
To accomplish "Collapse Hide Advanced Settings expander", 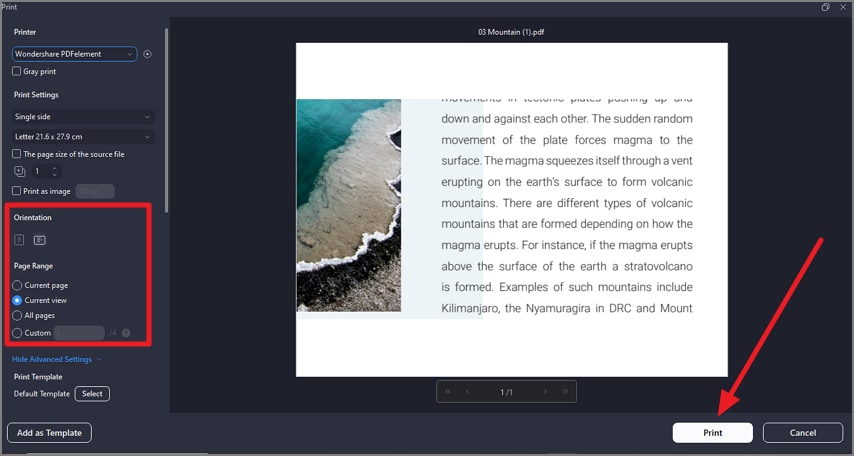I will [57, 360].
